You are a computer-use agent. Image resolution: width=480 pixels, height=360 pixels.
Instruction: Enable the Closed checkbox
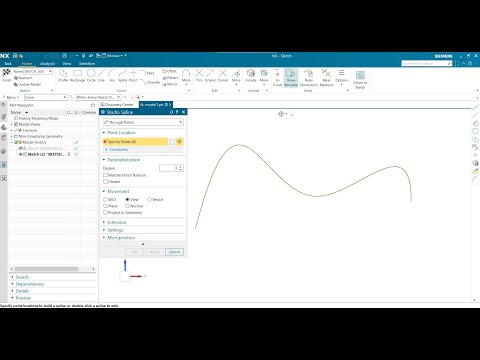coord(105,182)
